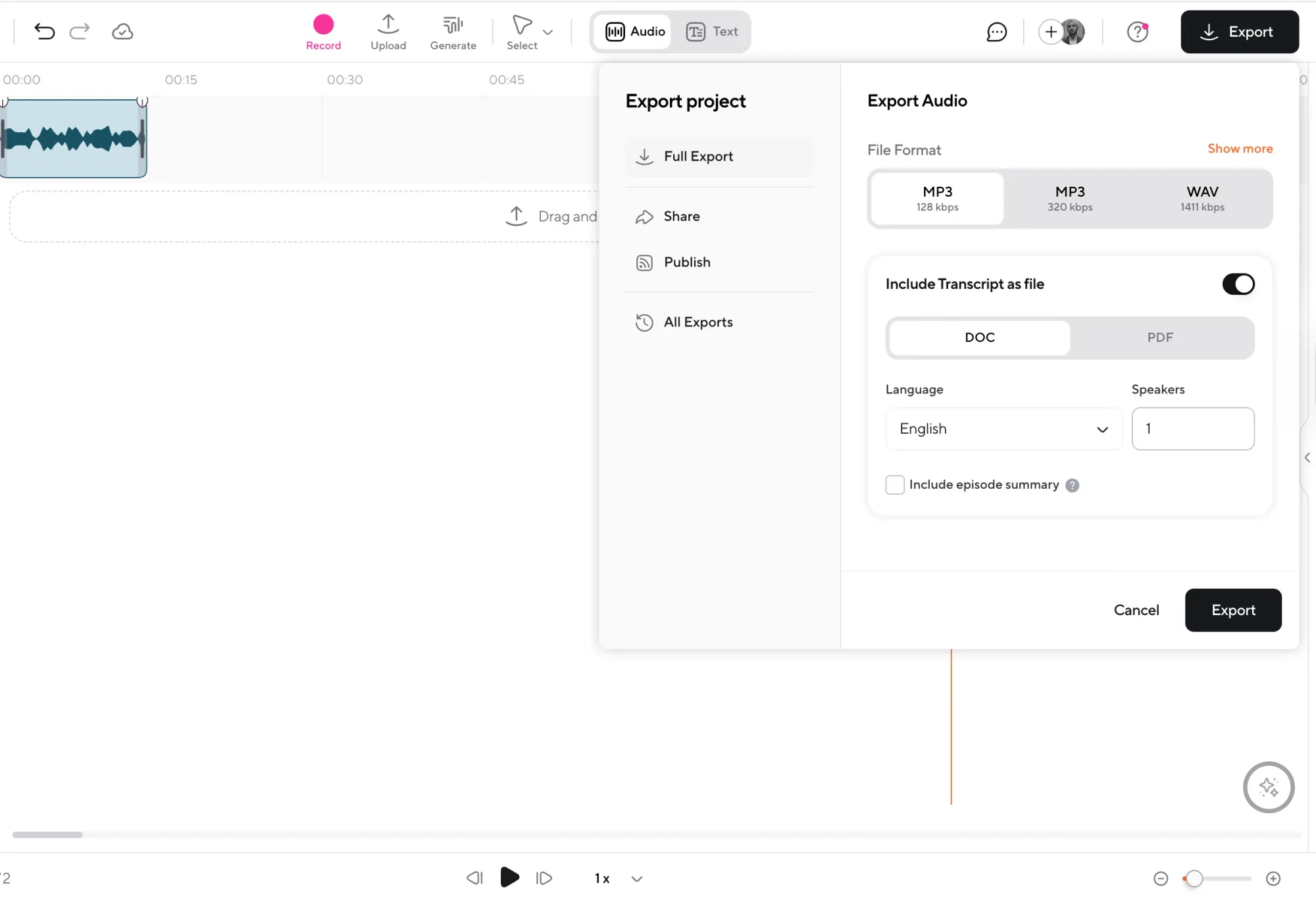This screenshot has width=1316, height=904.
Task: Click the AI sparkle assistant button
Action: click(x=1268, y=787)
